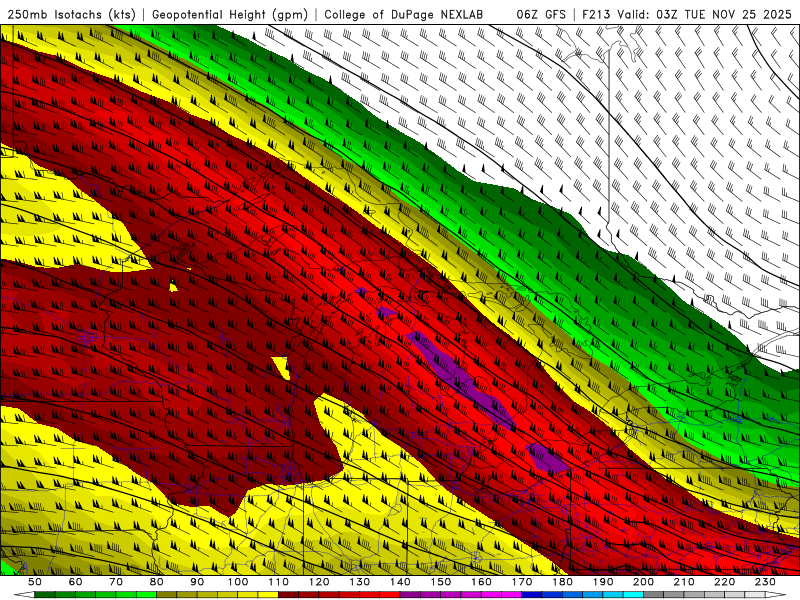This screenshot has height=600, width=800.
Task: Click the '250mb Isotachs (kts)' title text
Action: point(71,15)
